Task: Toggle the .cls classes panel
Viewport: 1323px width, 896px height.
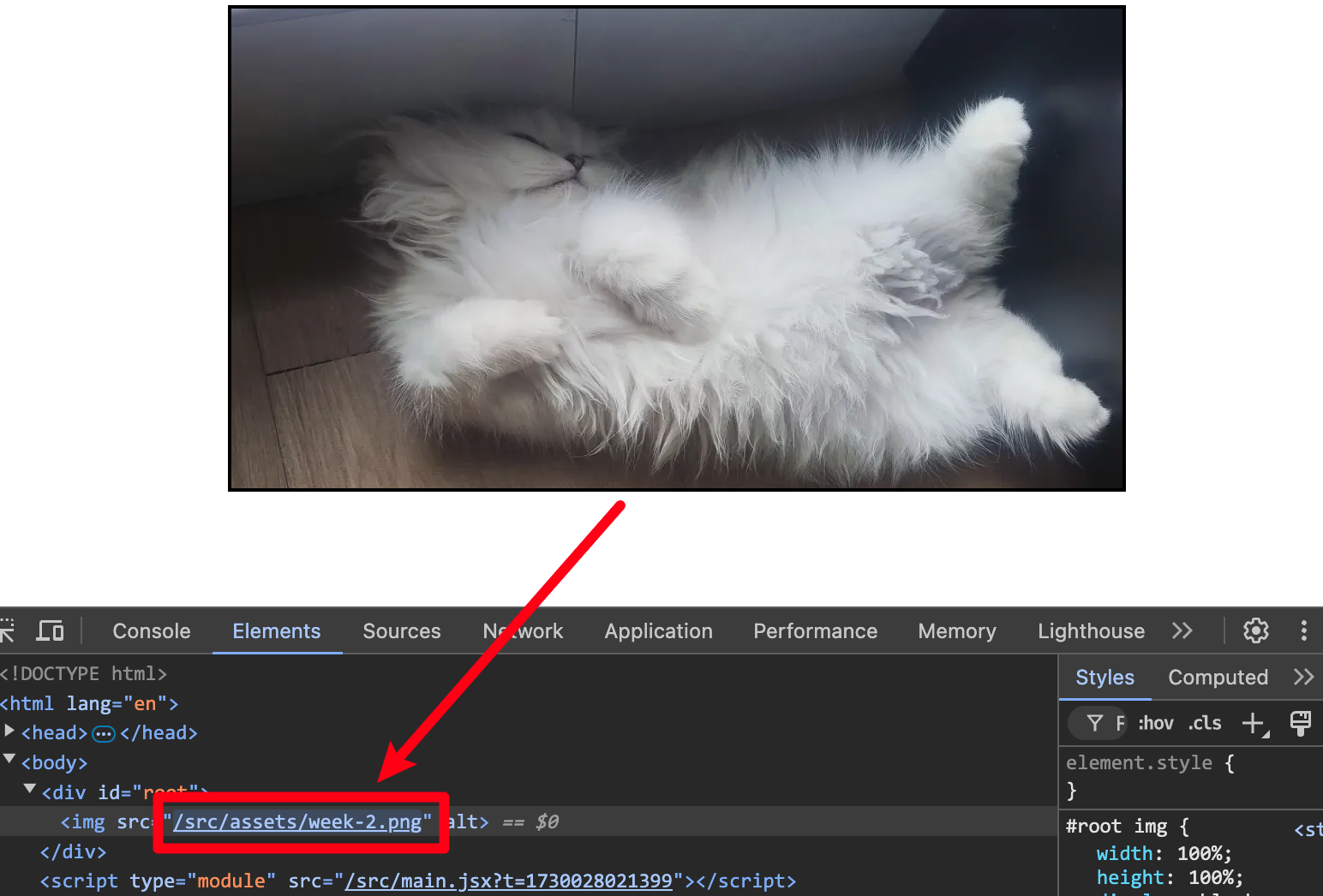Action: (x=1205, y=724)
